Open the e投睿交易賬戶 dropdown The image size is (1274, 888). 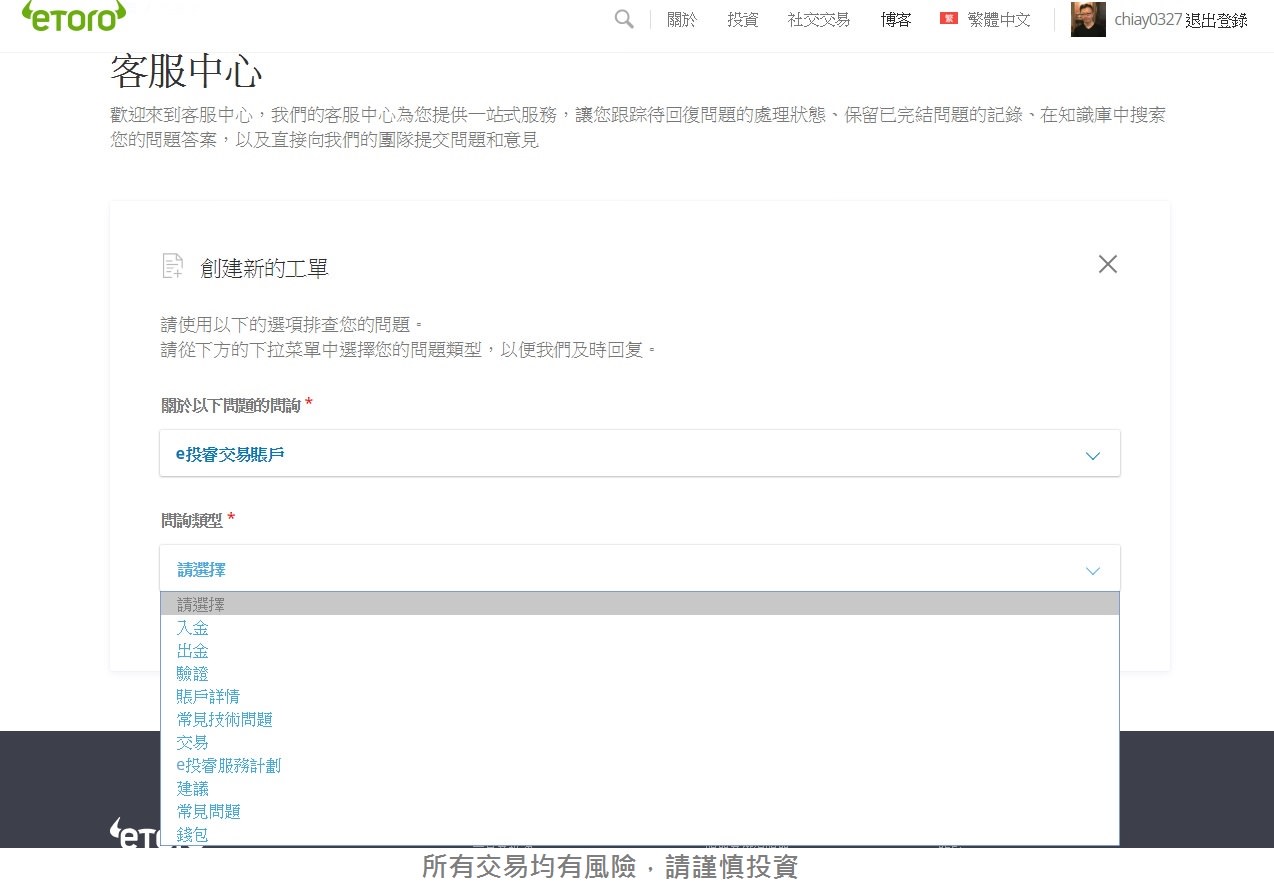click(x=640, y=454)
